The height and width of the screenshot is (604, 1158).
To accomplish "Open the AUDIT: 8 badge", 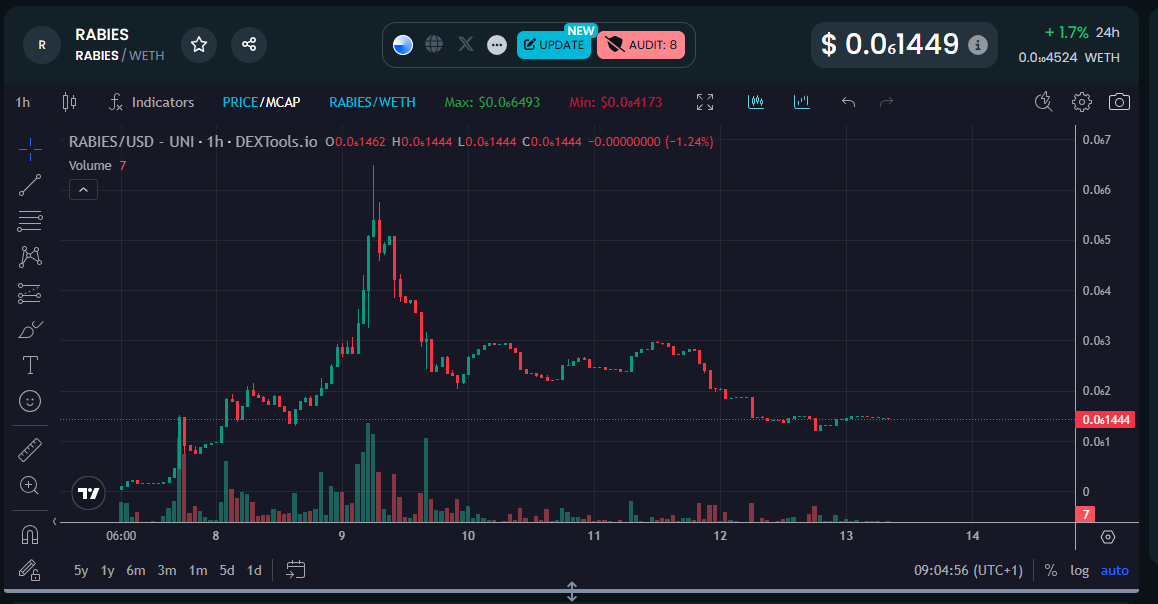I will pos(641,44).
